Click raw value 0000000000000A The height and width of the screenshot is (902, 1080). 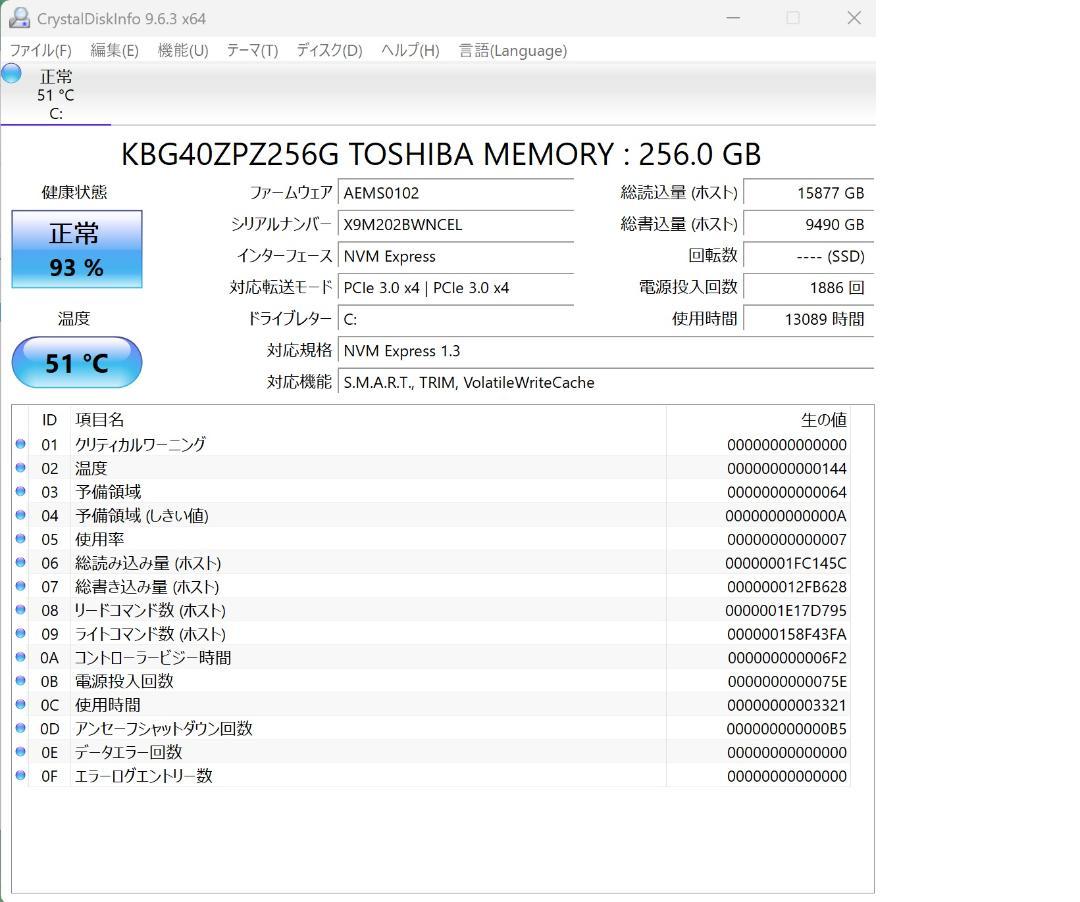point(786,516)
